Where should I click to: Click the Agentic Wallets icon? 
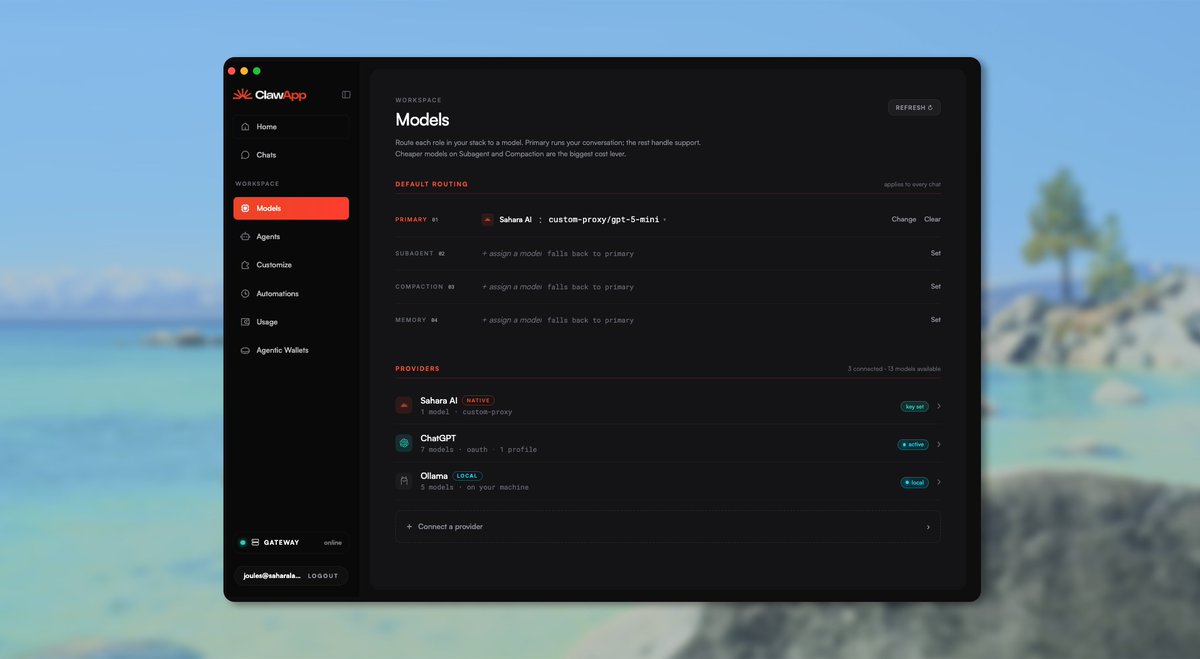click(245, 351)
